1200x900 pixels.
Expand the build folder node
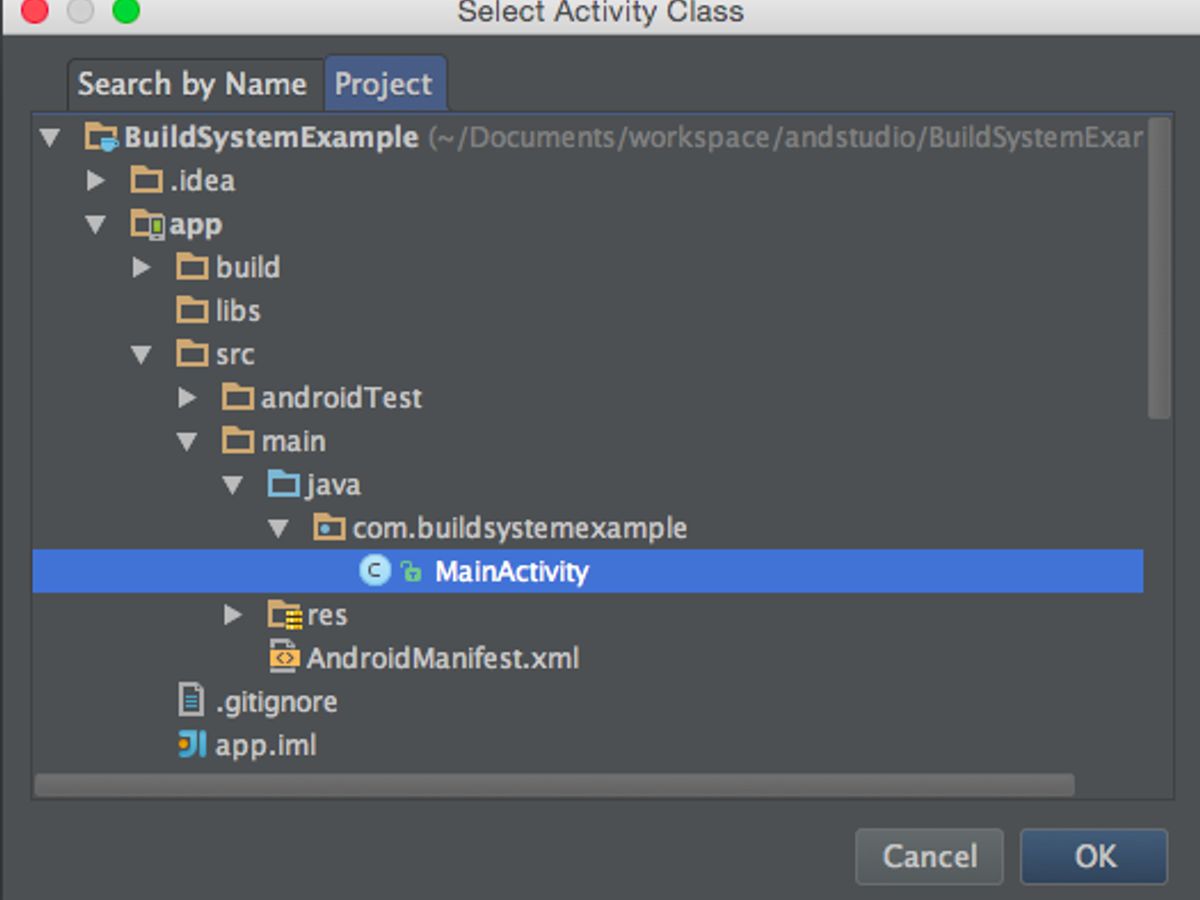142,268
